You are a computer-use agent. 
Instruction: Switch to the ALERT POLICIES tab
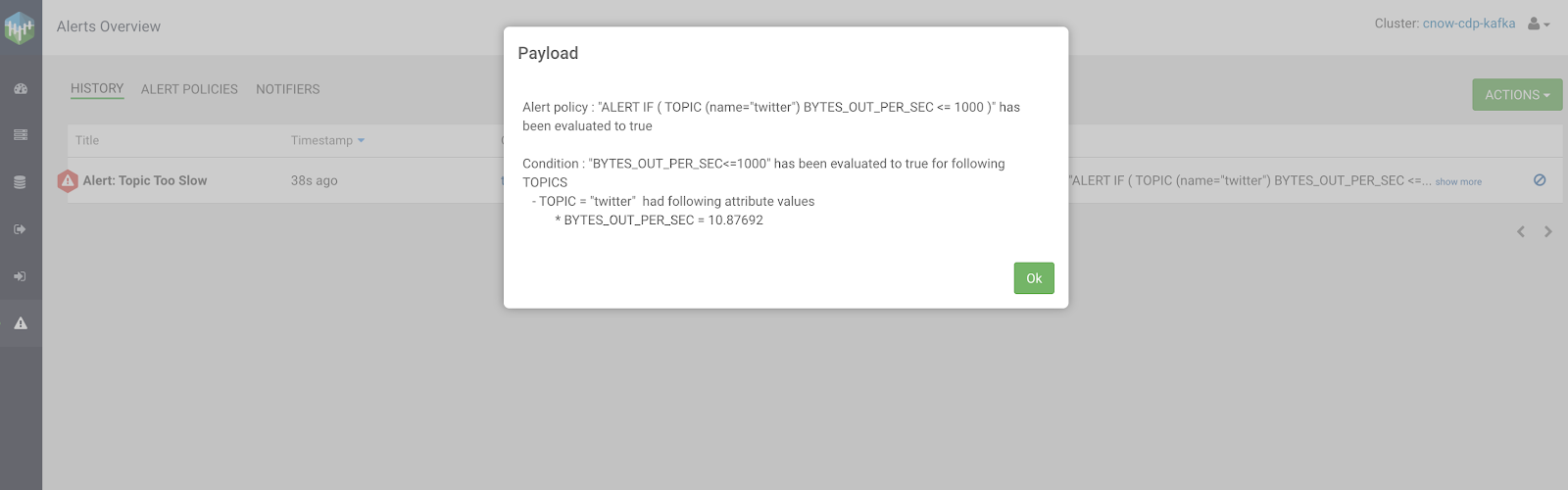pyautogui.click(x=189, y=89)
